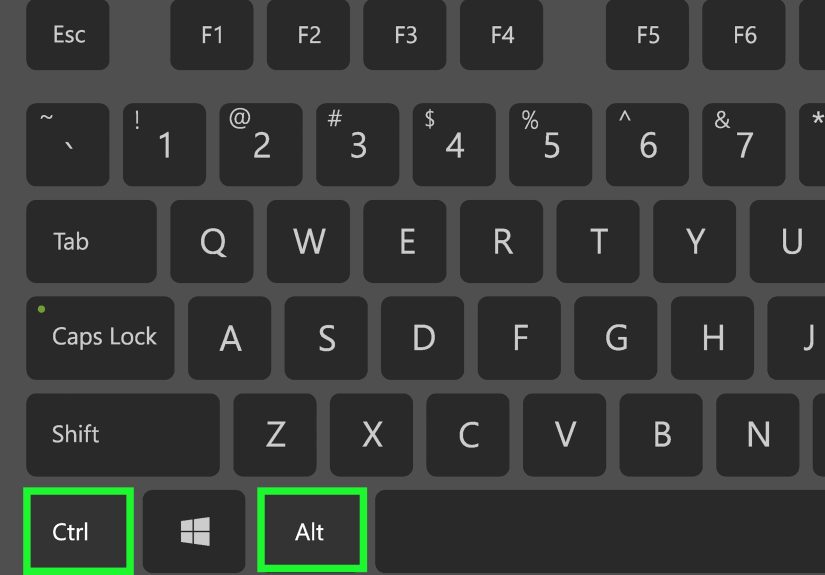Click the letter S key
The width and height of the screenshot is (825, 575).
point(326,338)
